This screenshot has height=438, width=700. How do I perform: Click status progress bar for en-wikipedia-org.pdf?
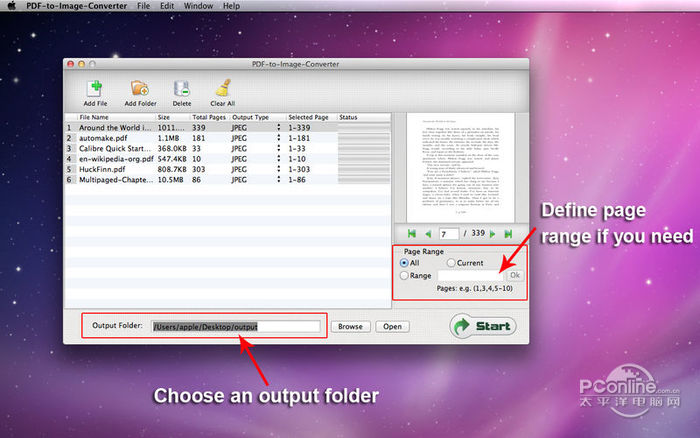[364, 159]
